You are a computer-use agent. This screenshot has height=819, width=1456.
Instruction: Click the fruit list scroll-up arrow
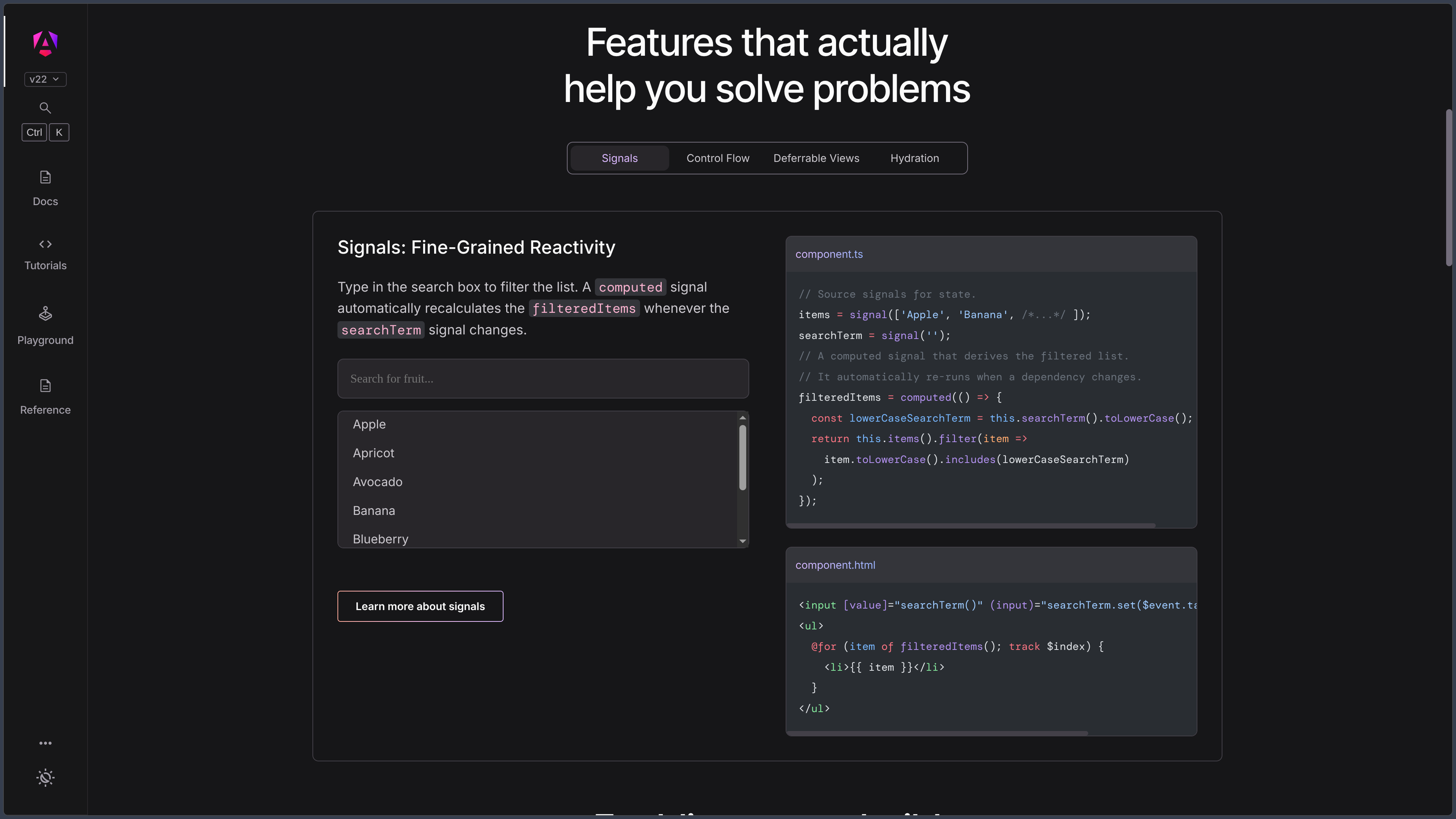point(743,418)
